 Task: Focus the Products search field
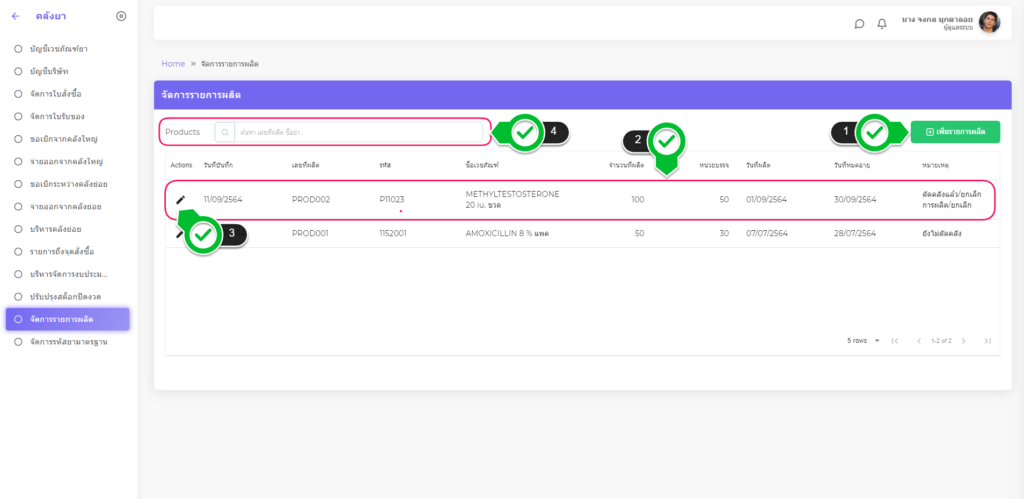[x=360, y=132]
